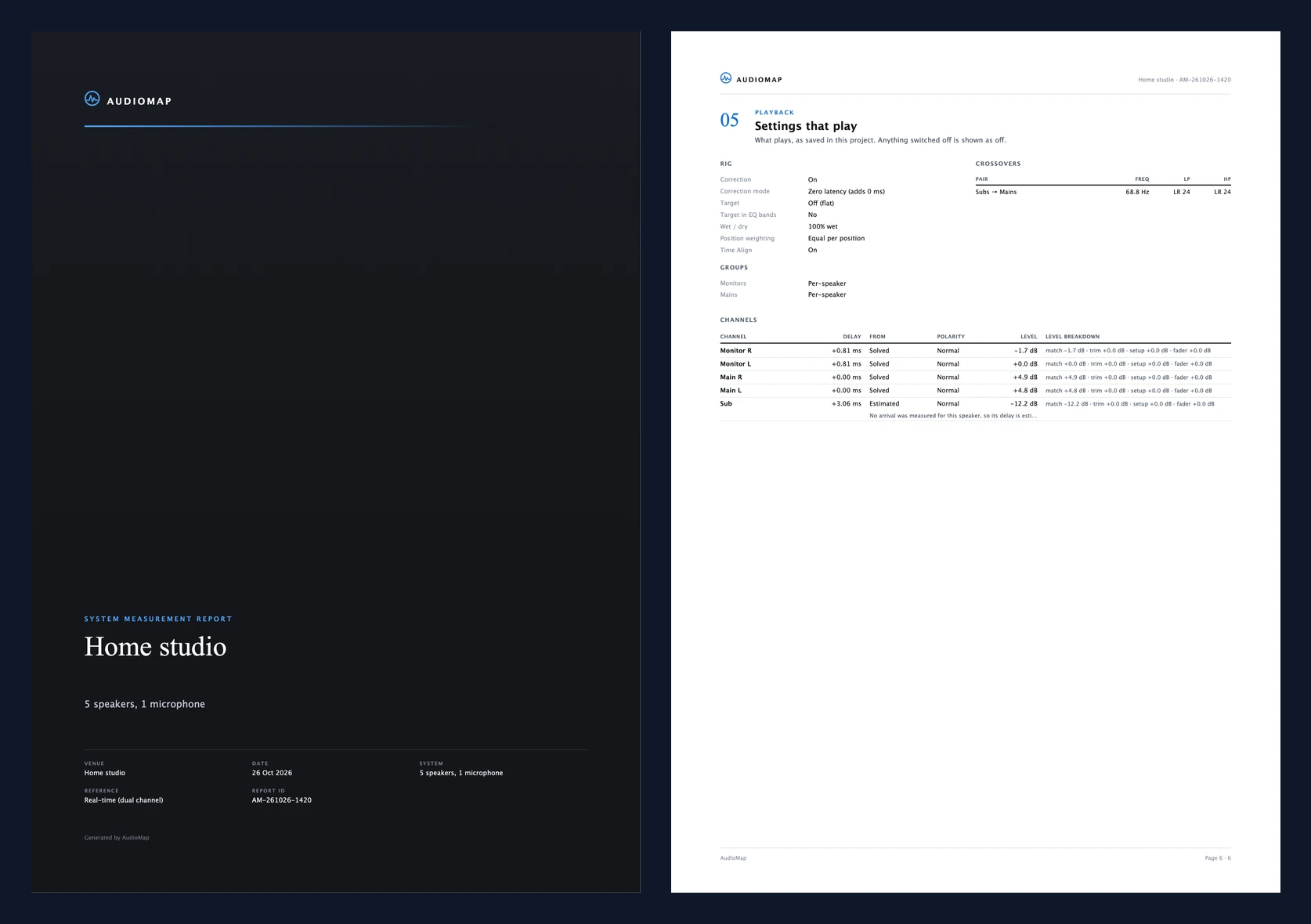Click reference value 'Real-time (dual channel)'
The image size is (1311, 924).
click(x=124, y=800)
